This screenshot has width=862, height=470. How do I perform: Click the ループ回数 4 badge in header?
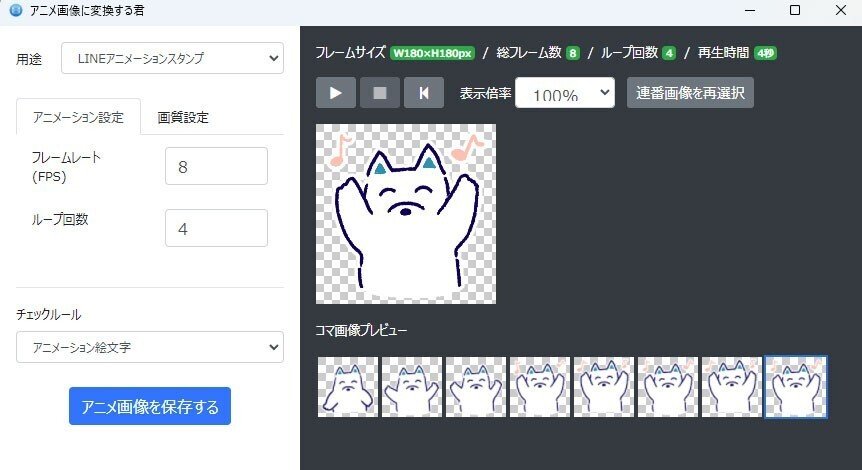point(669,53)
